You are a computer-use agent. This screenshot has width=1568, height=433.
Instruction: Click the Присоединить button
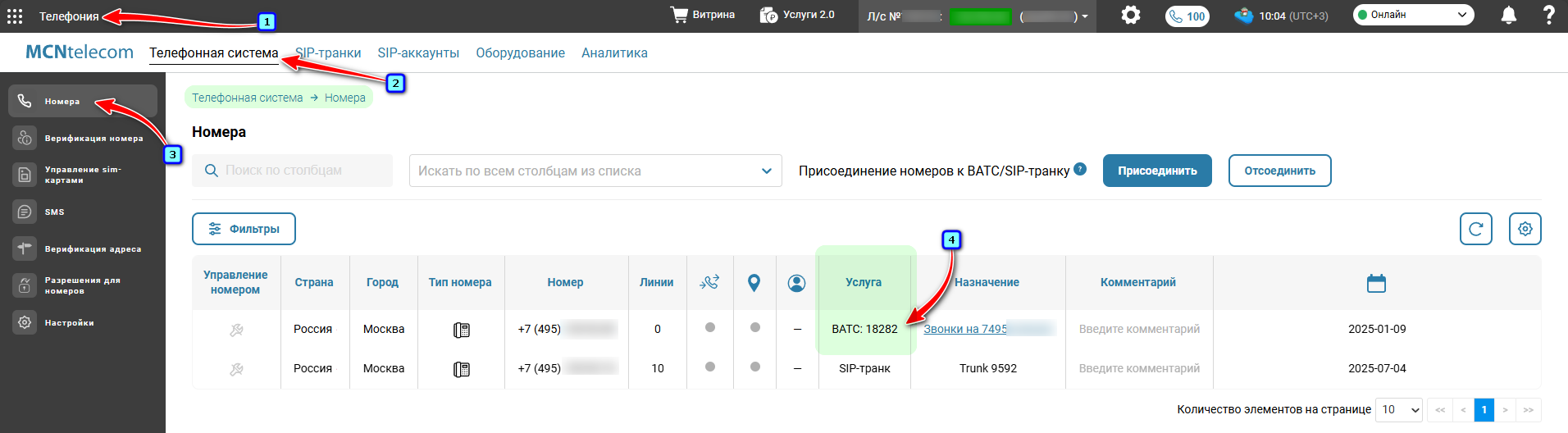click(x=1157, y=171)
